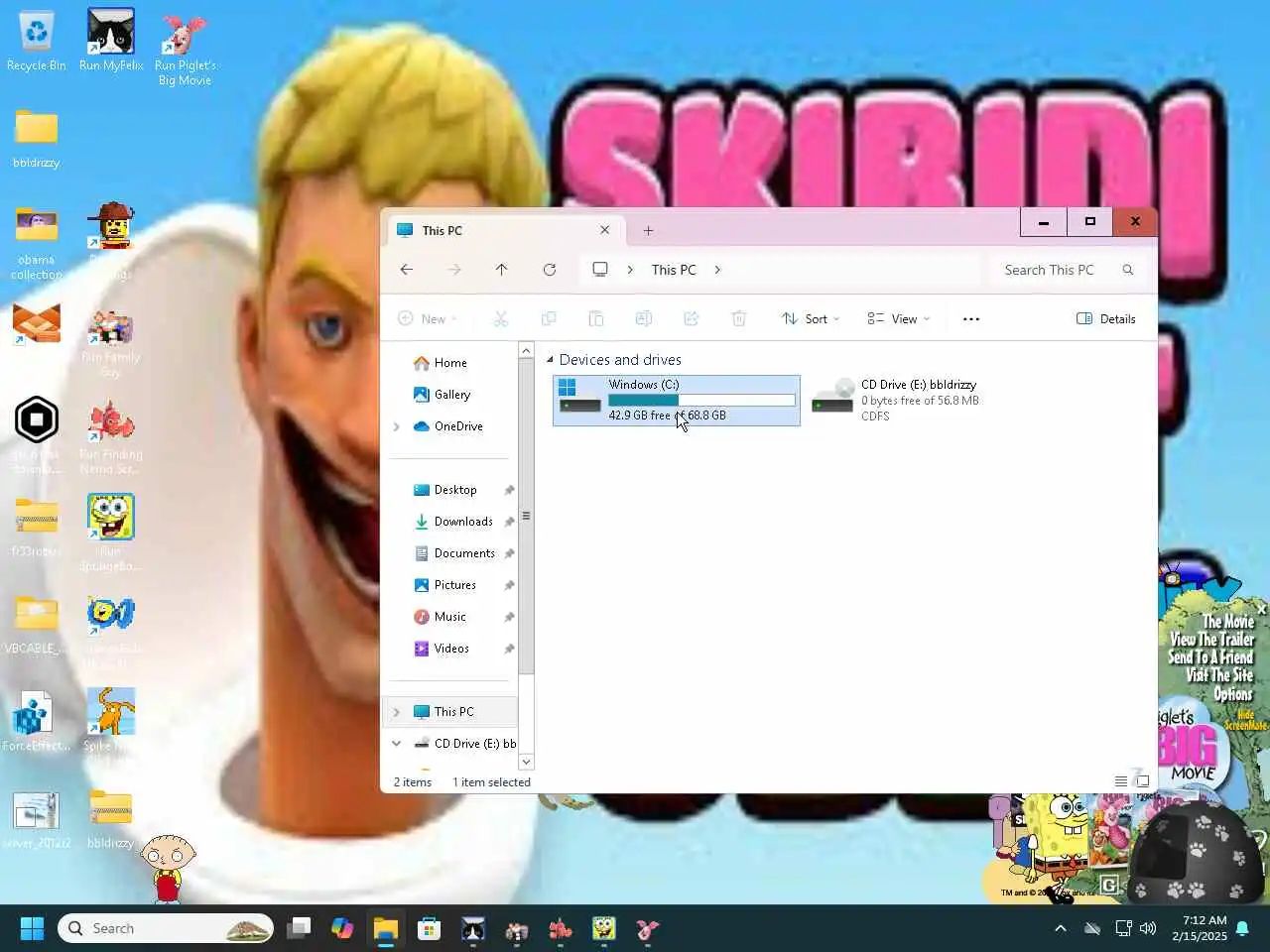
Task: Click This PC breadcrumb in address bar
Action: pyautogui.click(x=674, y=270)
